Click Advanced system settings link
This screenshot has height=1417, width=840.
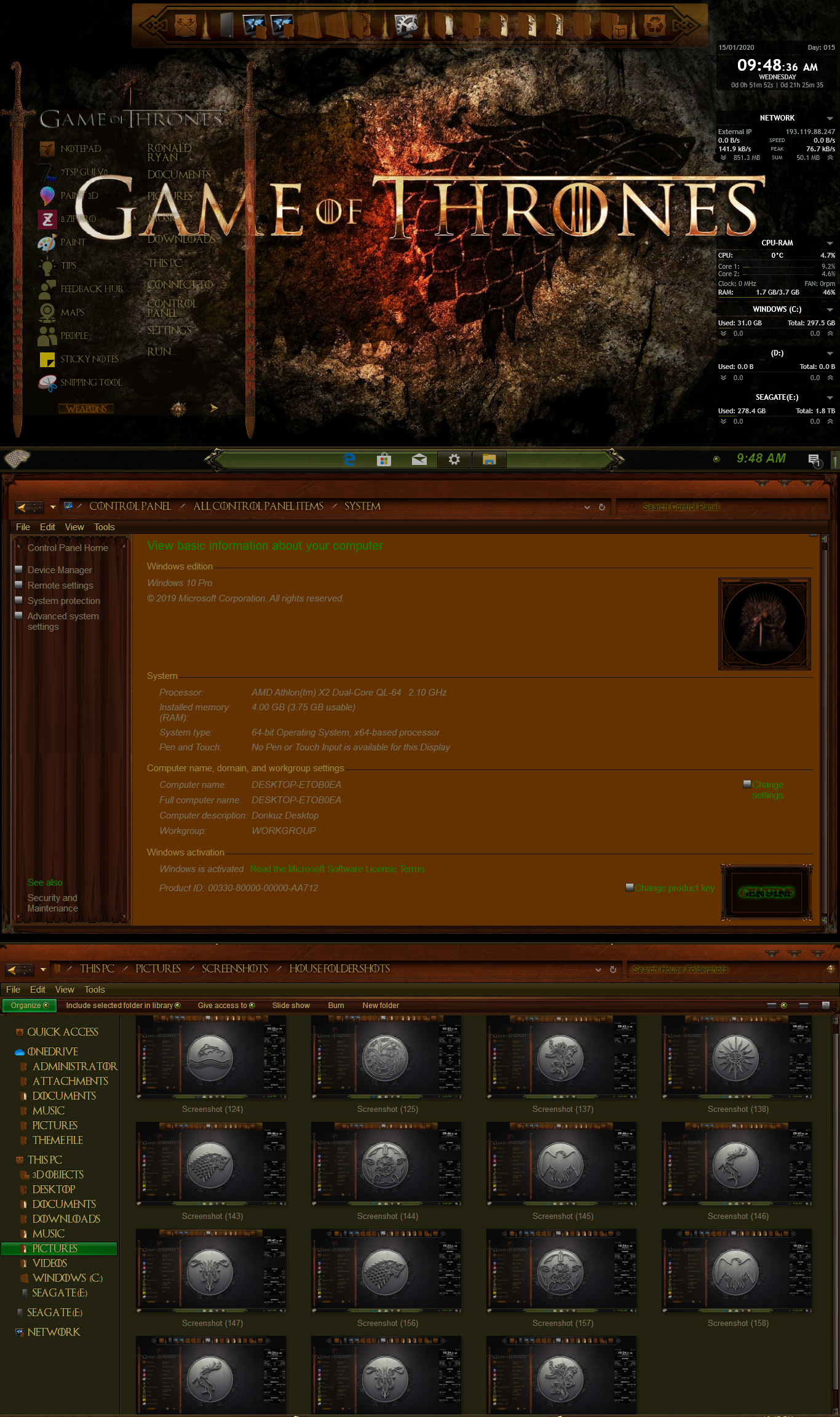click(x=63, y=621)
